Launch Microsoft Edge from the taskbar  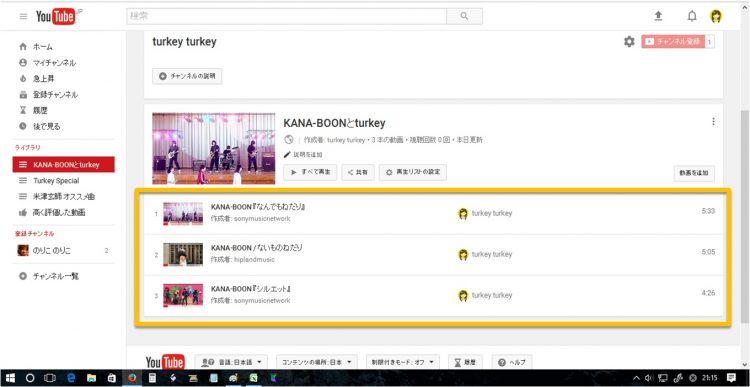pyautogui.click(x=72, y=378)
